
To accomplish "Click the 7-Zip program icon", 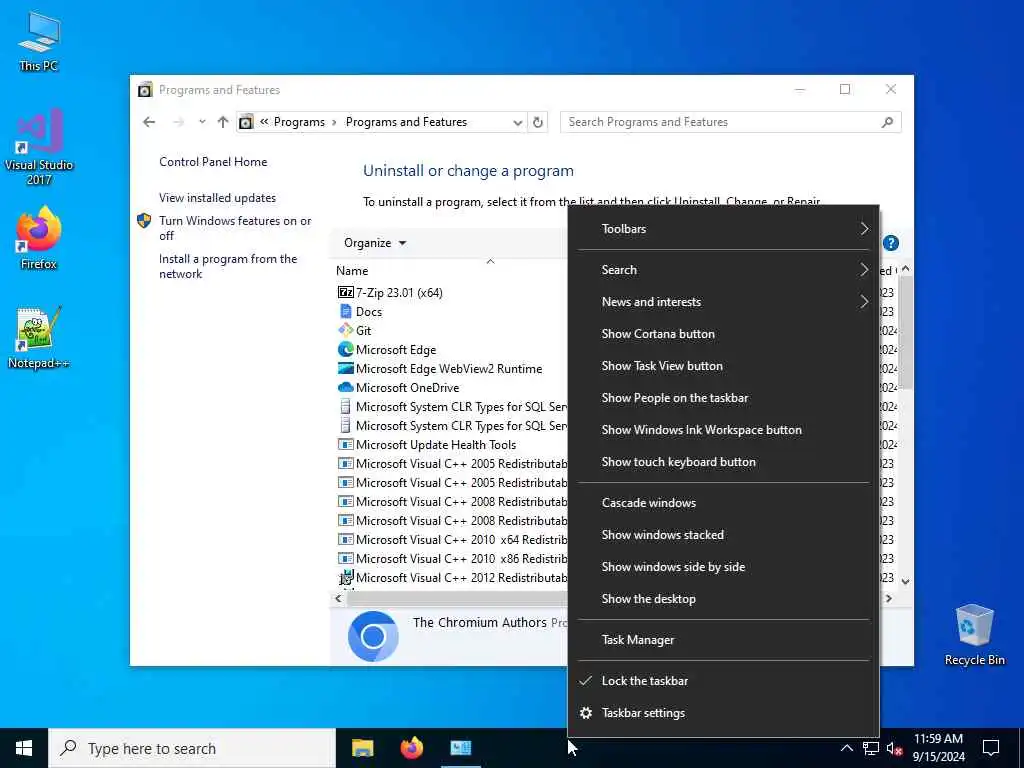I will (x=345, y=293).
